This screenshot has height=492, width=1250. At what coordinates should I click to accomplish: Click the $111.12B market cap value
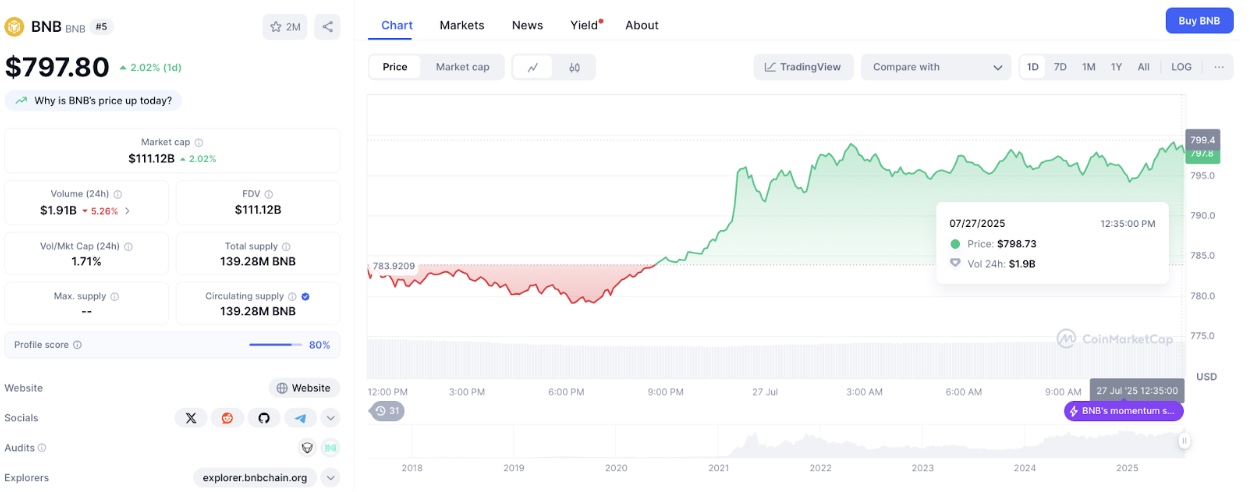pyautogui.click(x=152, y=159)
